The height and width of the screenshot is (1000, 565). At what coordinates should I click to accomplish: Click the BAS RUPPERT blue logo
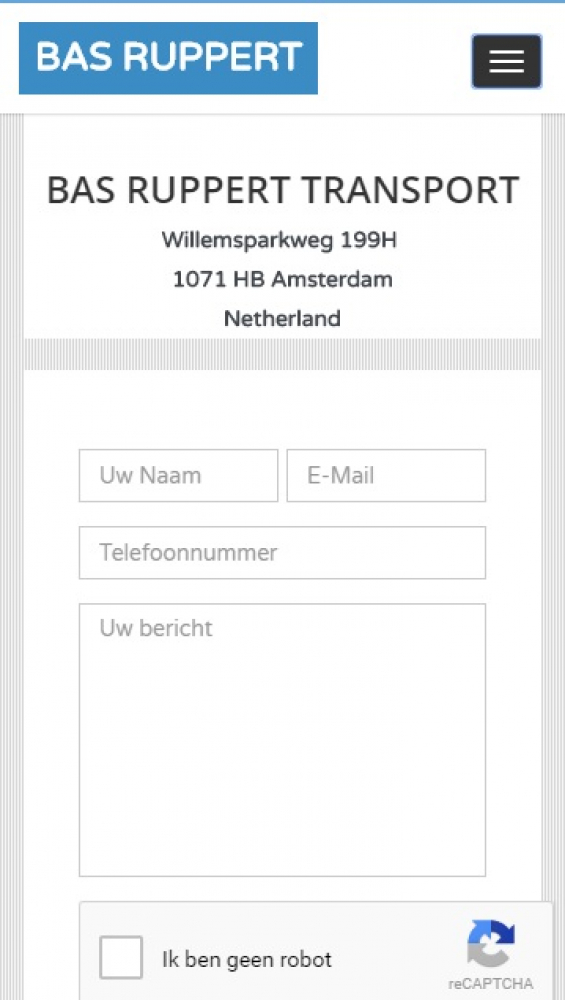point(168,58)
